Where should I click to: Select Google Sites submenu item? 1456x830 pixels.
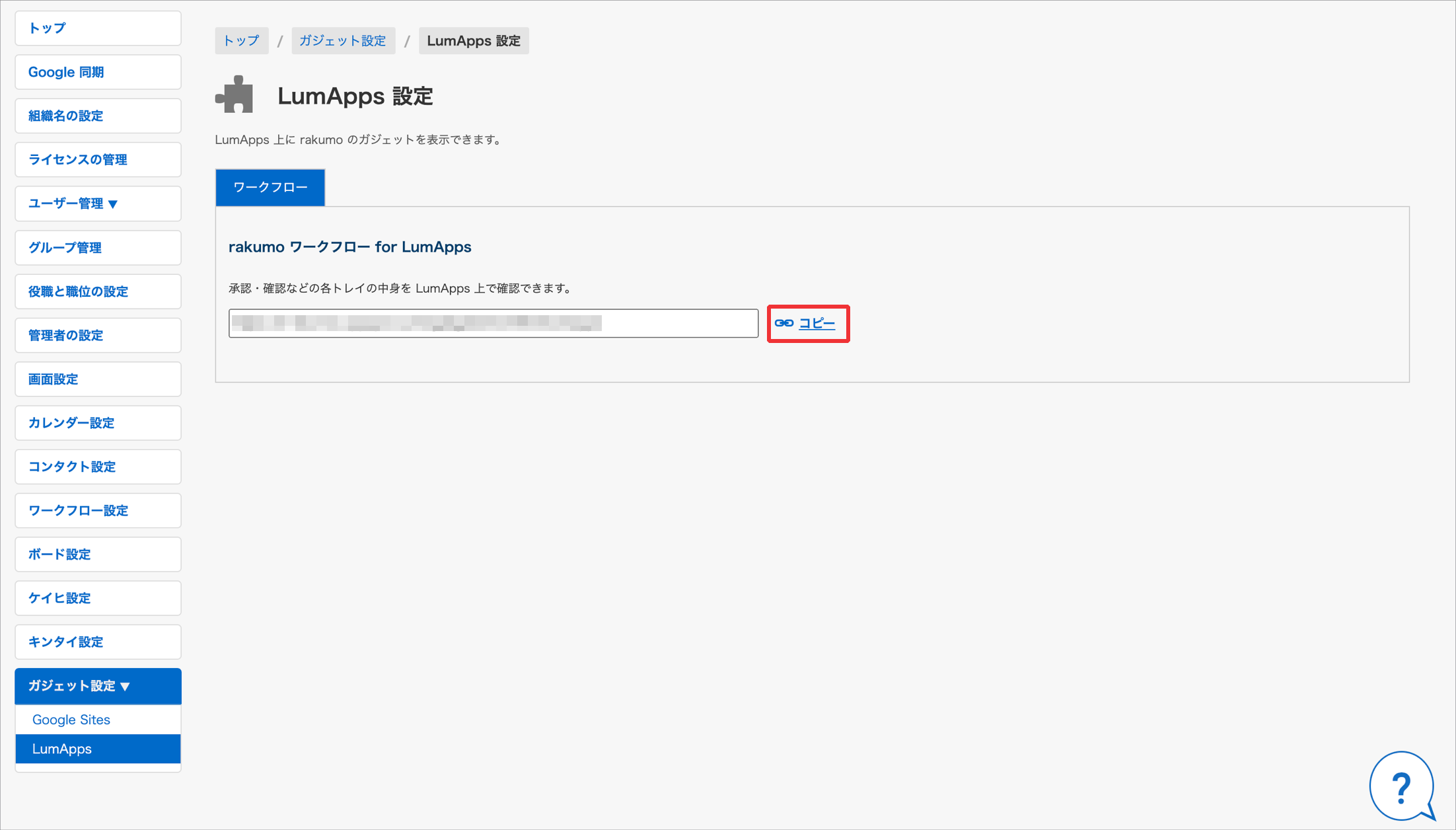[98, 720]
